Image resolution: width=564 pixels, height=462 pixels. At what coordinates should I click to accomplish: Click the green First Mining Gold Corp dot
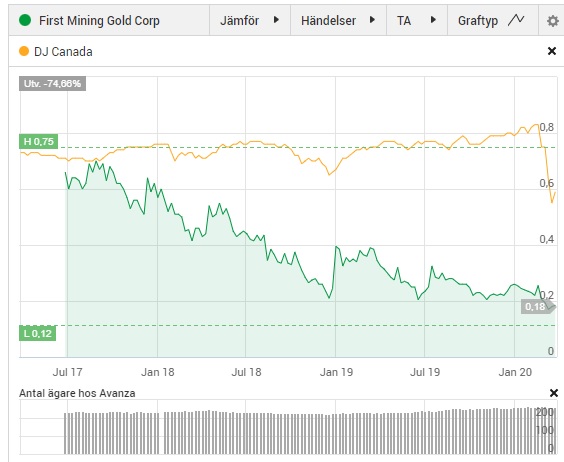25,20
